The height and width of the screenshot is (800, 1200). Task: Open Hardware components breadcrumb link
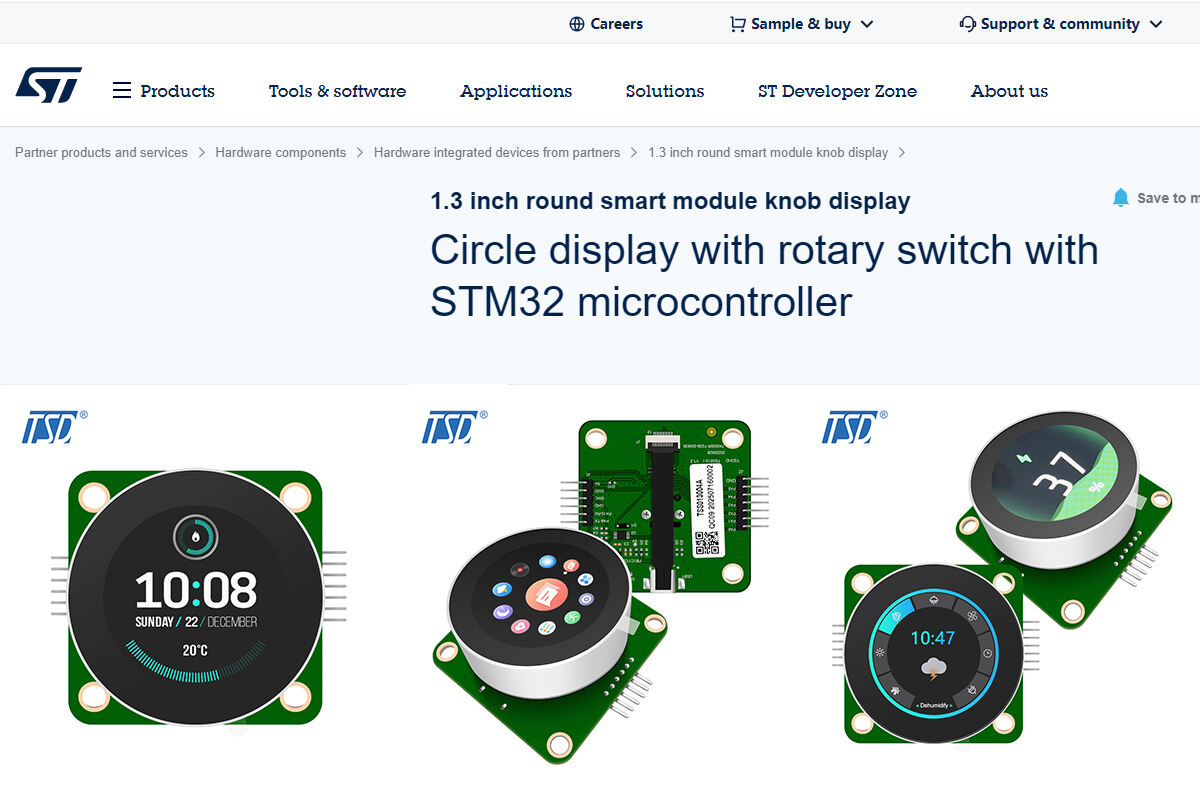[x=280, y=153]
